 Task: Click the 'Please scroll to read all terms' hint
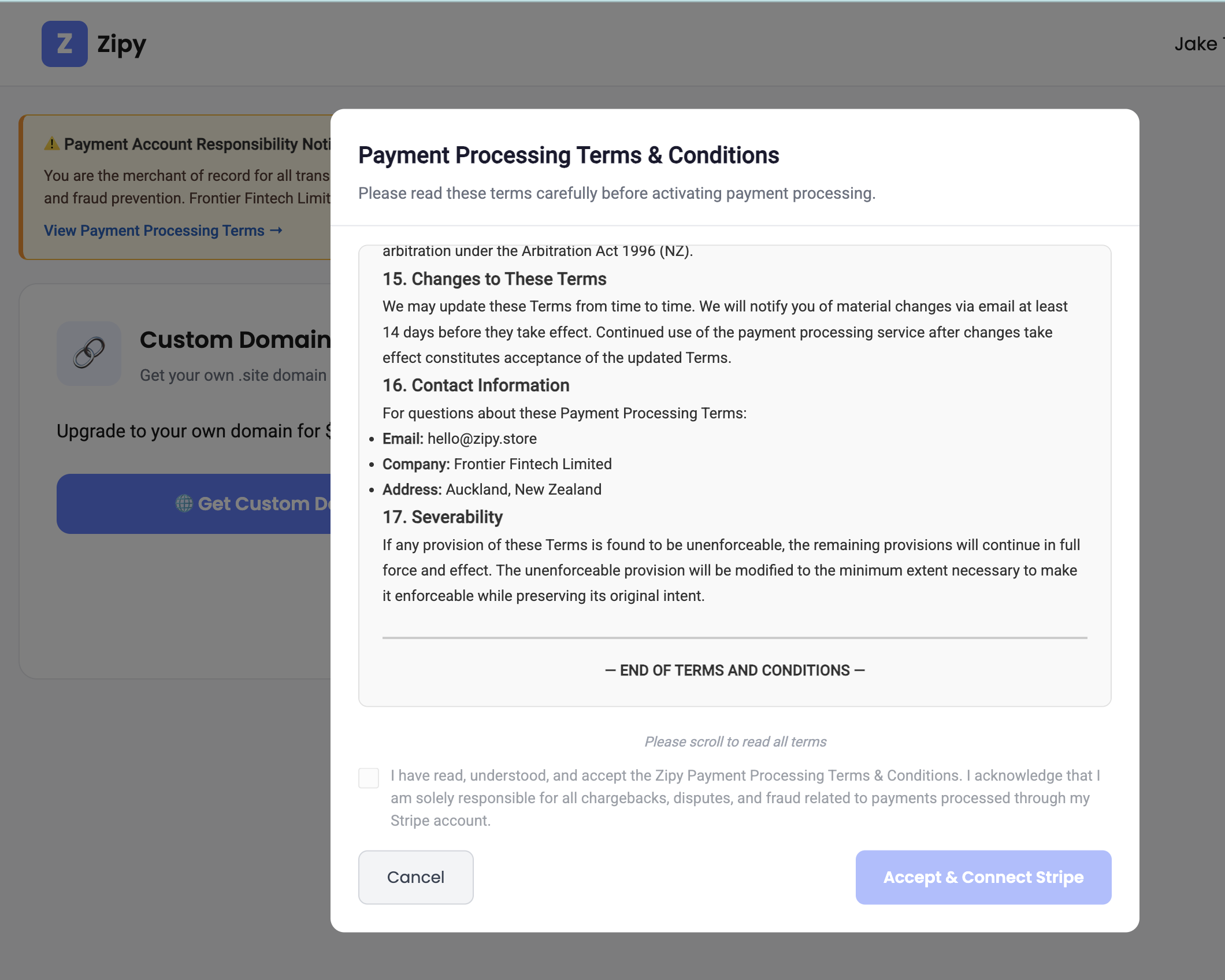point(735,741)
